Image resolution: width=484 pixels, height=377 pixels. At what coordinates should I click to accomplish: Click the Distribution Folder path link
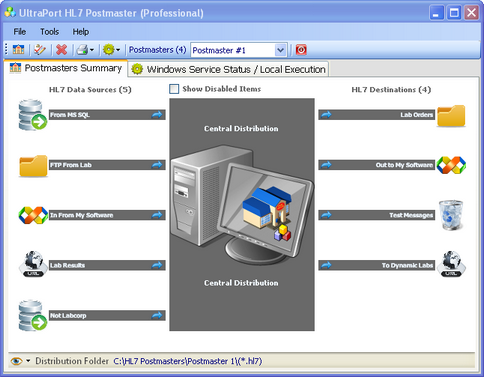click(x=188, y=361)
